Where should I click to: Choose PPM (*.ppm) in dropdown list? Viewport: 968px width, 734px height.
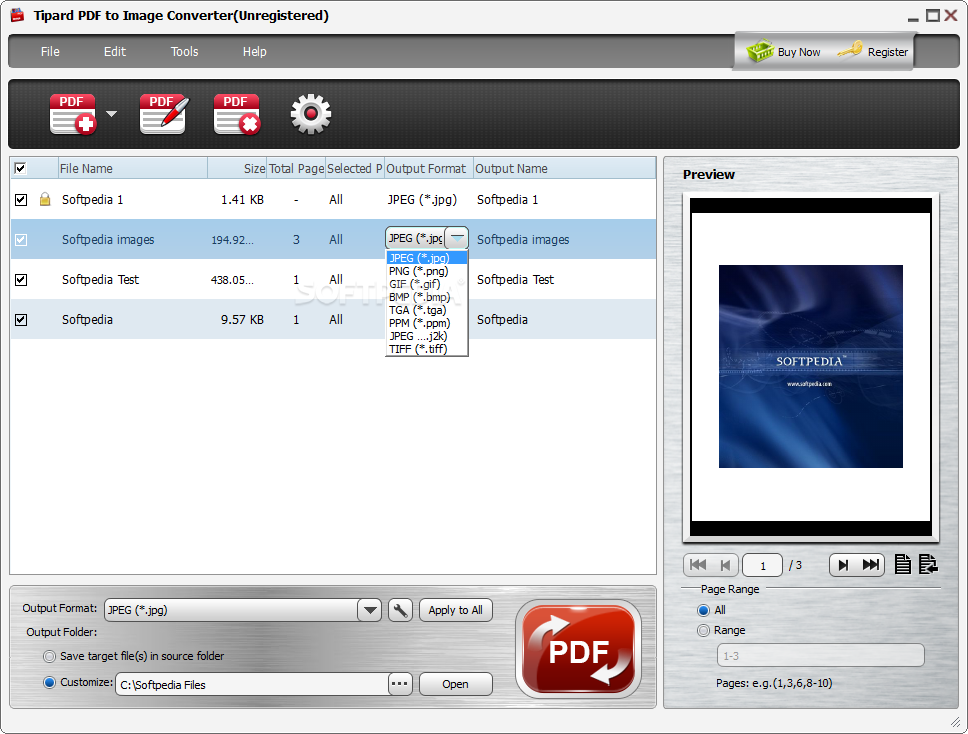coord(427,323)
